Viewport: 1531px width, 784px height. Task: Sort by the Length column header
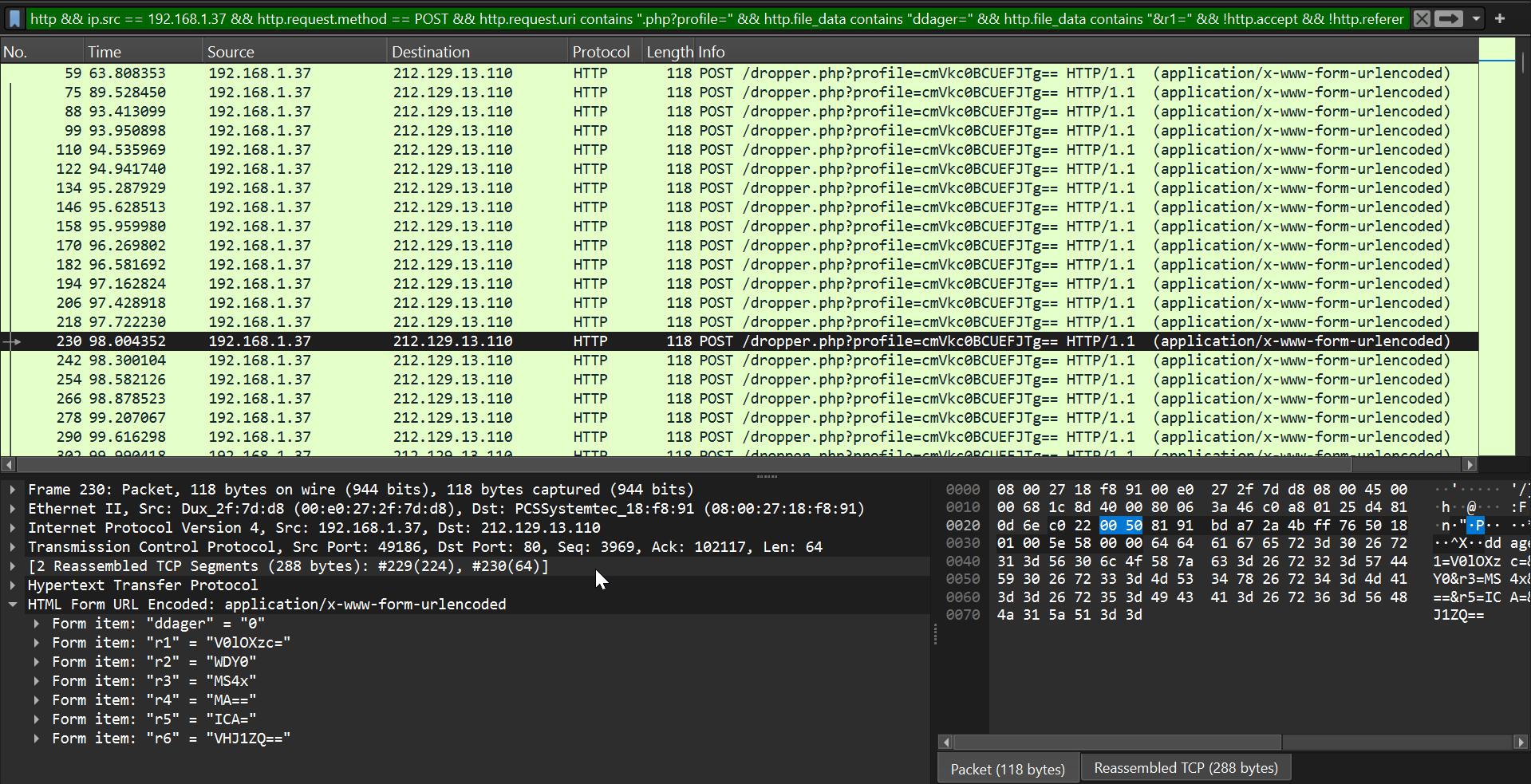669,52
